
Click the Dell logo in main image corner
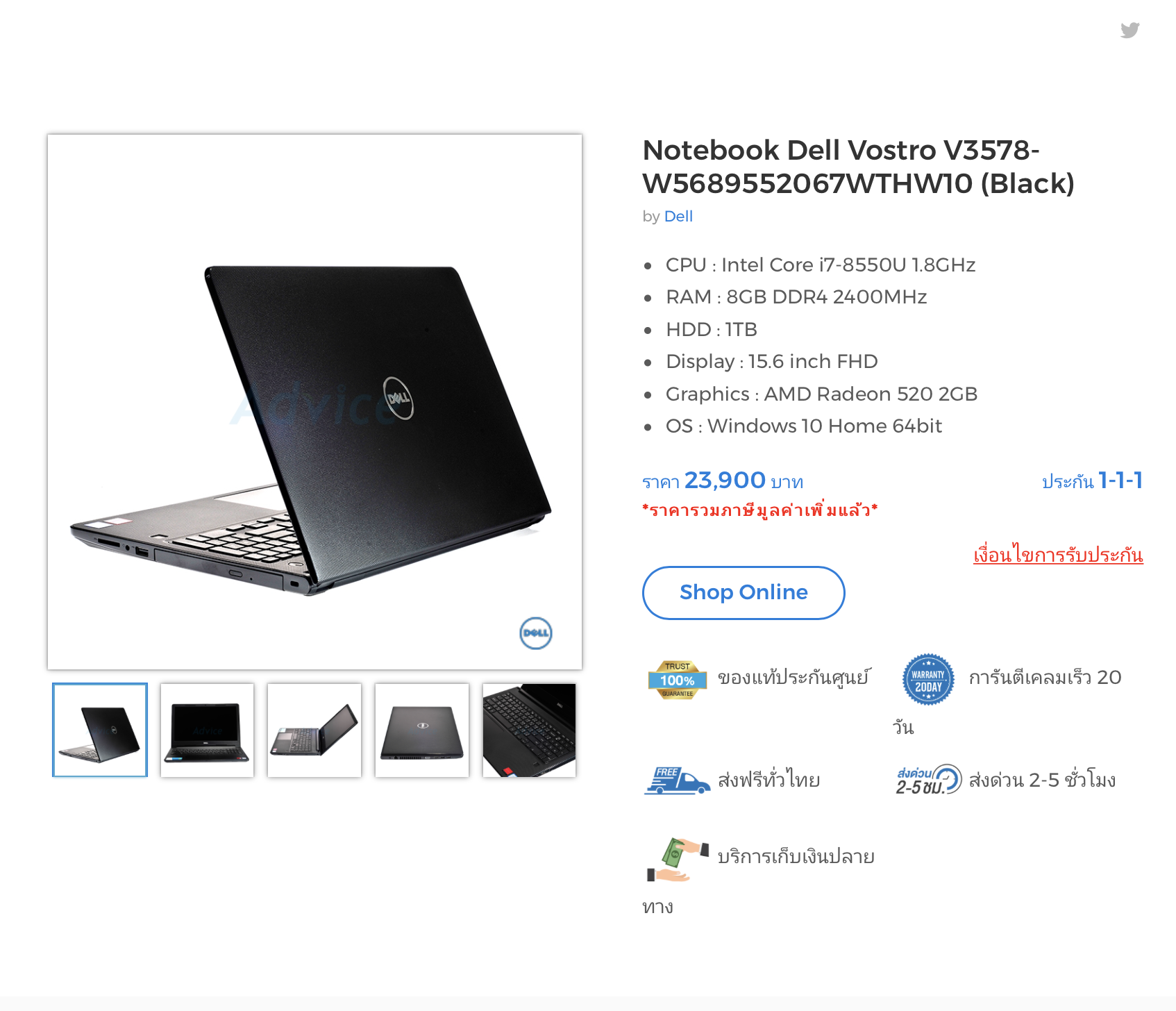tap(535, 633)
